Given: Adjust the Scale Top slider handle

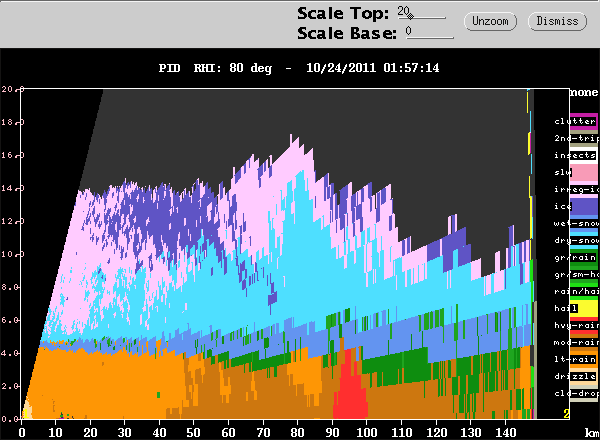Looking at the screenshot, I should pyautogui.click(x=407, y=14).
